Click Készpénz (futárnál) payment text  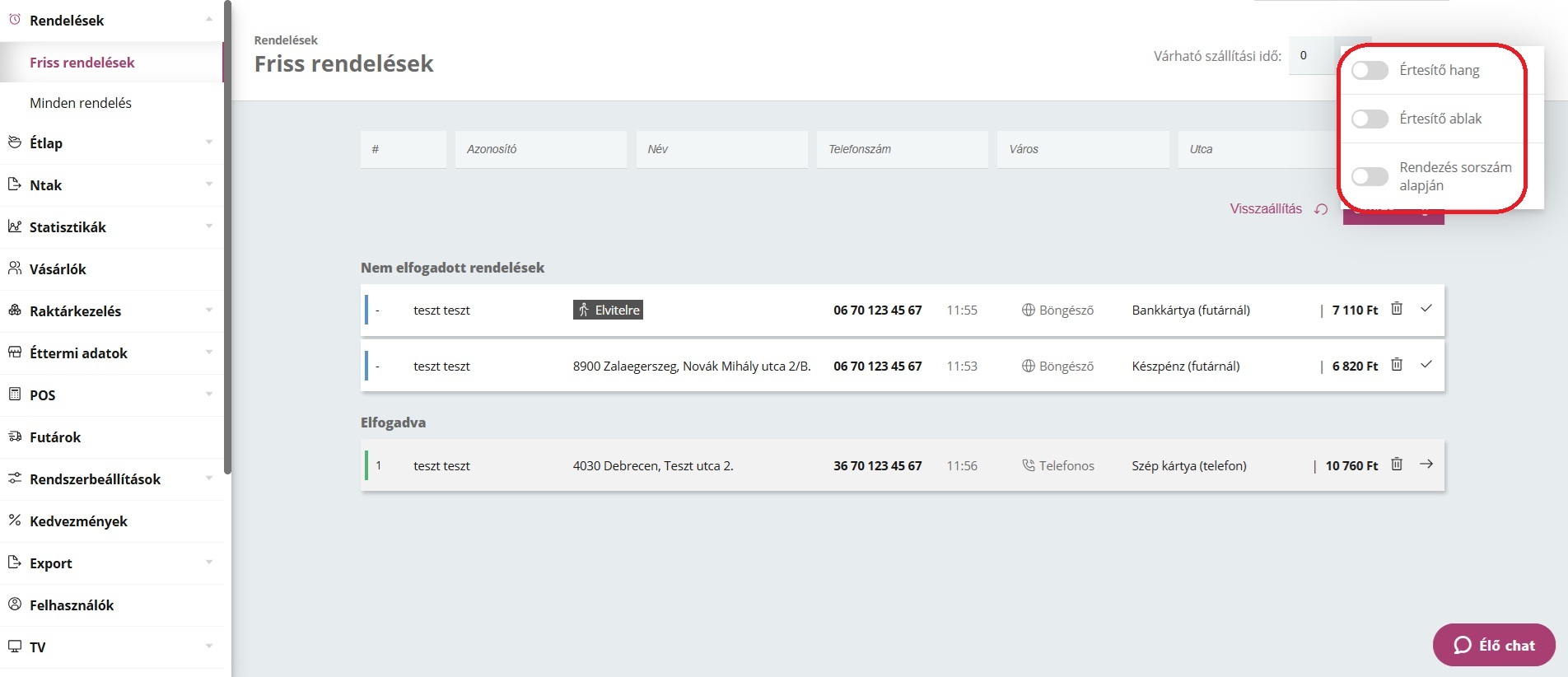click(1186, 367)
